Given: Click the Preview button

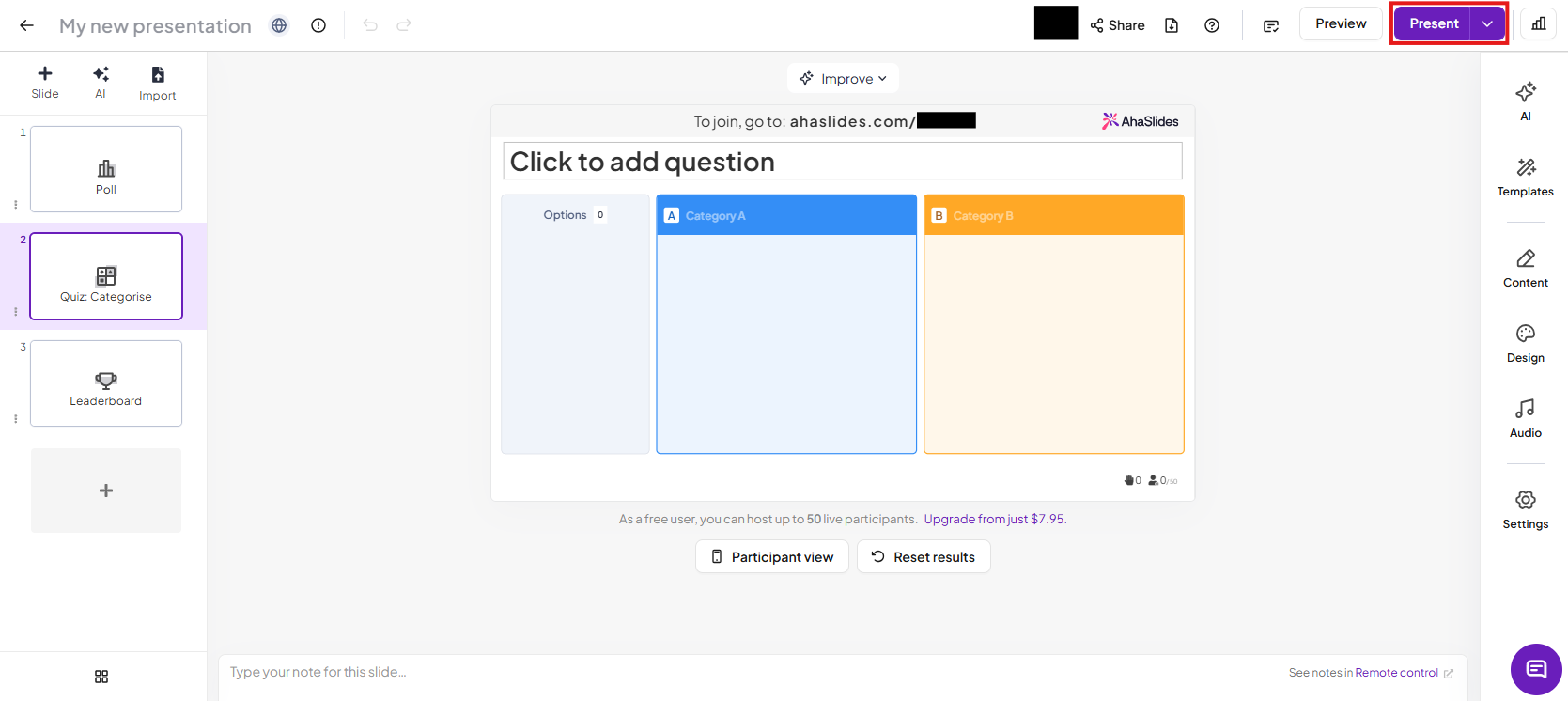Looking at the screenshot, I should point(1340,24).
